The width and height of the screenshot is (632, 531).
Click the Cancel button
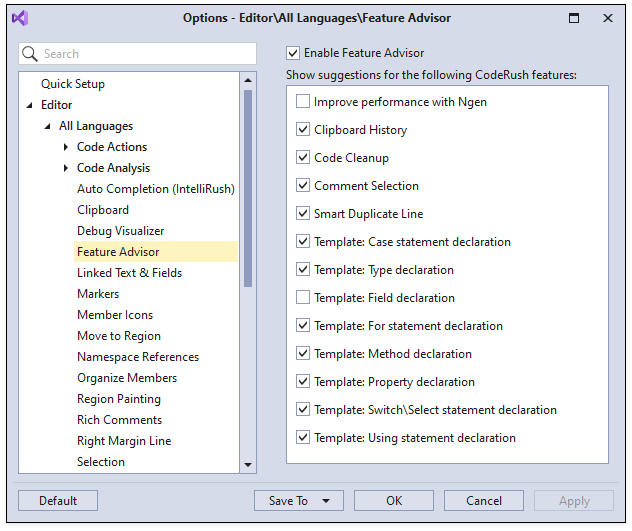coord(484,501)
